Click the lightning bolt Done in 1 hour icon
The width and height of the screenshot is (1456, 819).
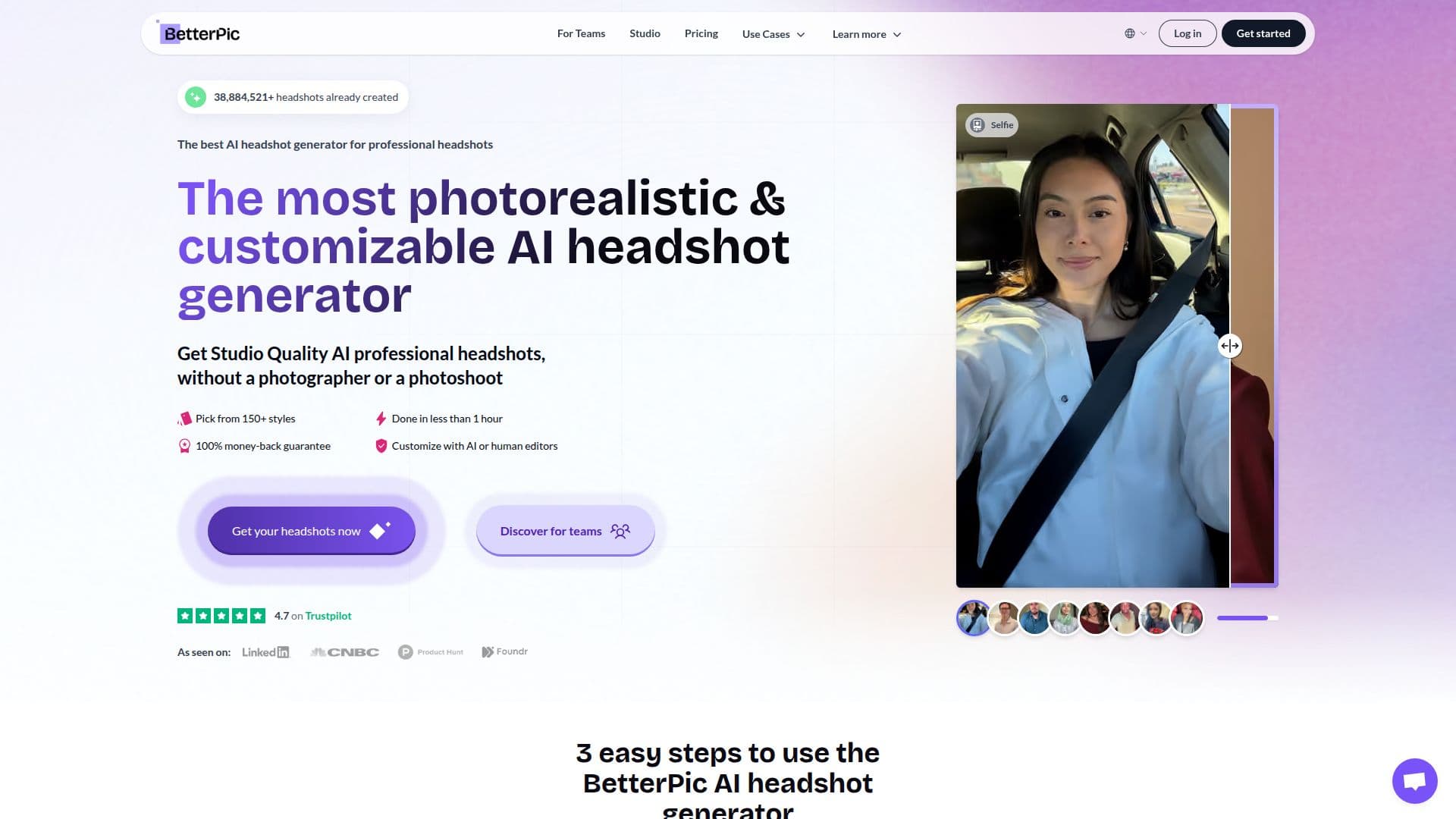point(381,419)
